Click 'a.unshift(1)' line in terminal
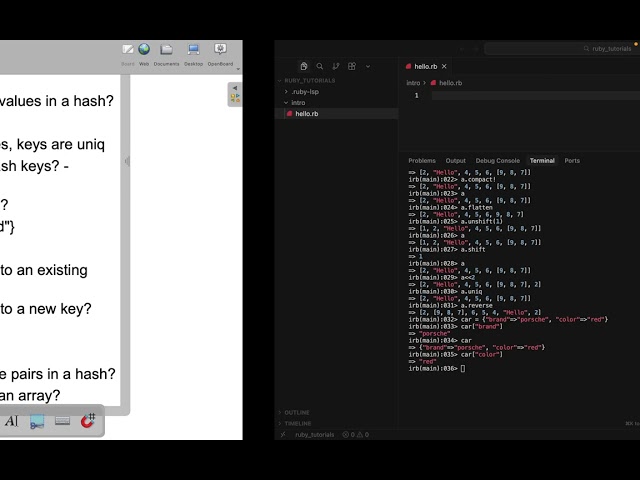The image size is (640, 480). (x=456, y=222)
